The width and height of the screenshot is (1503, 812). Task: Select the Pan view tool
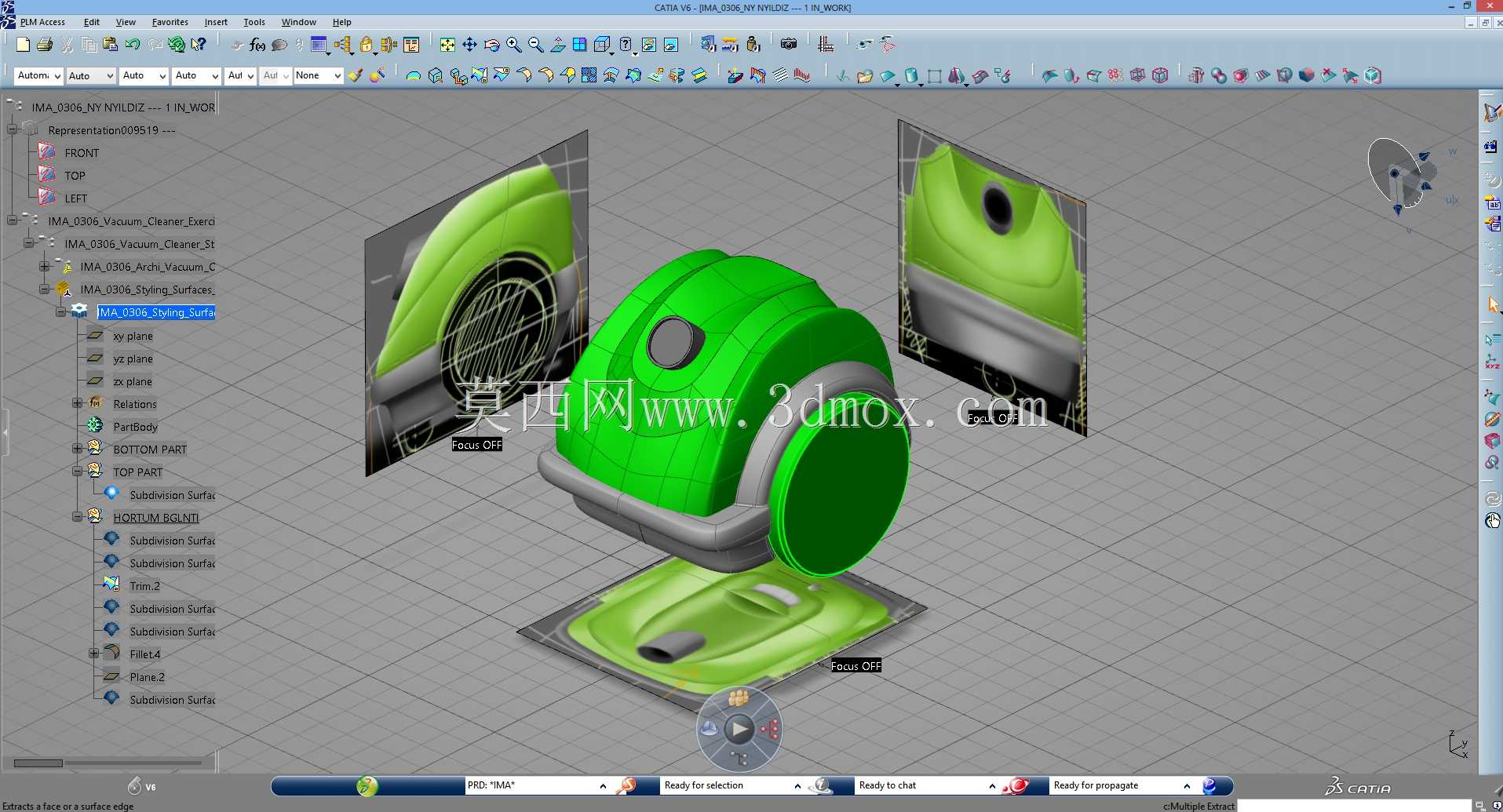coord(469,45)
